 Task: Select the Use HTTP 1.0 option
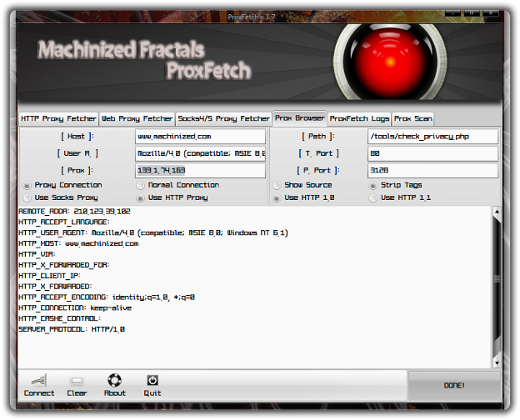(277, 198)
